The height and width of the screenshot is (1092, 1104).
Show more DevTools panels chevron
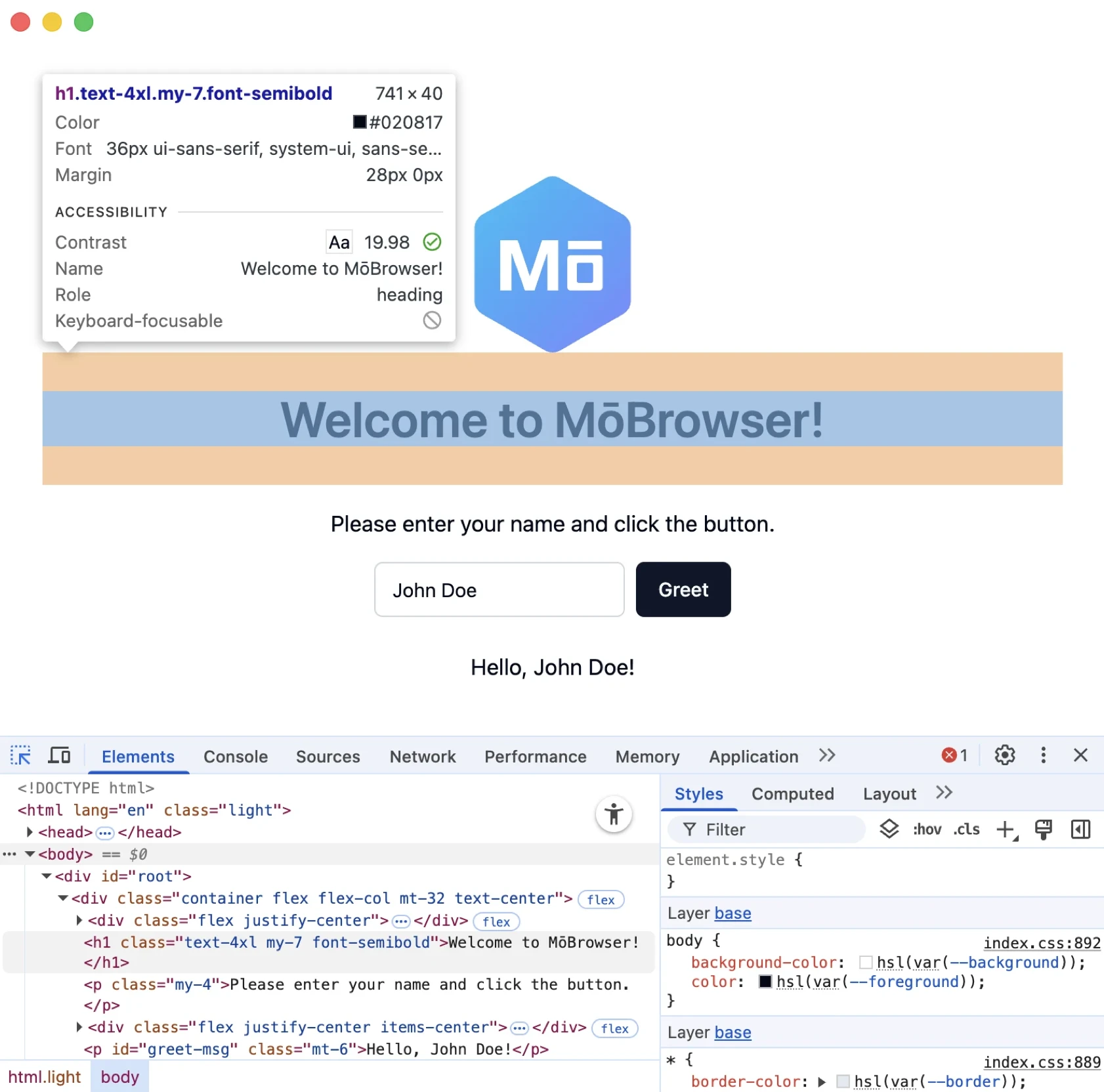[827, 755]
